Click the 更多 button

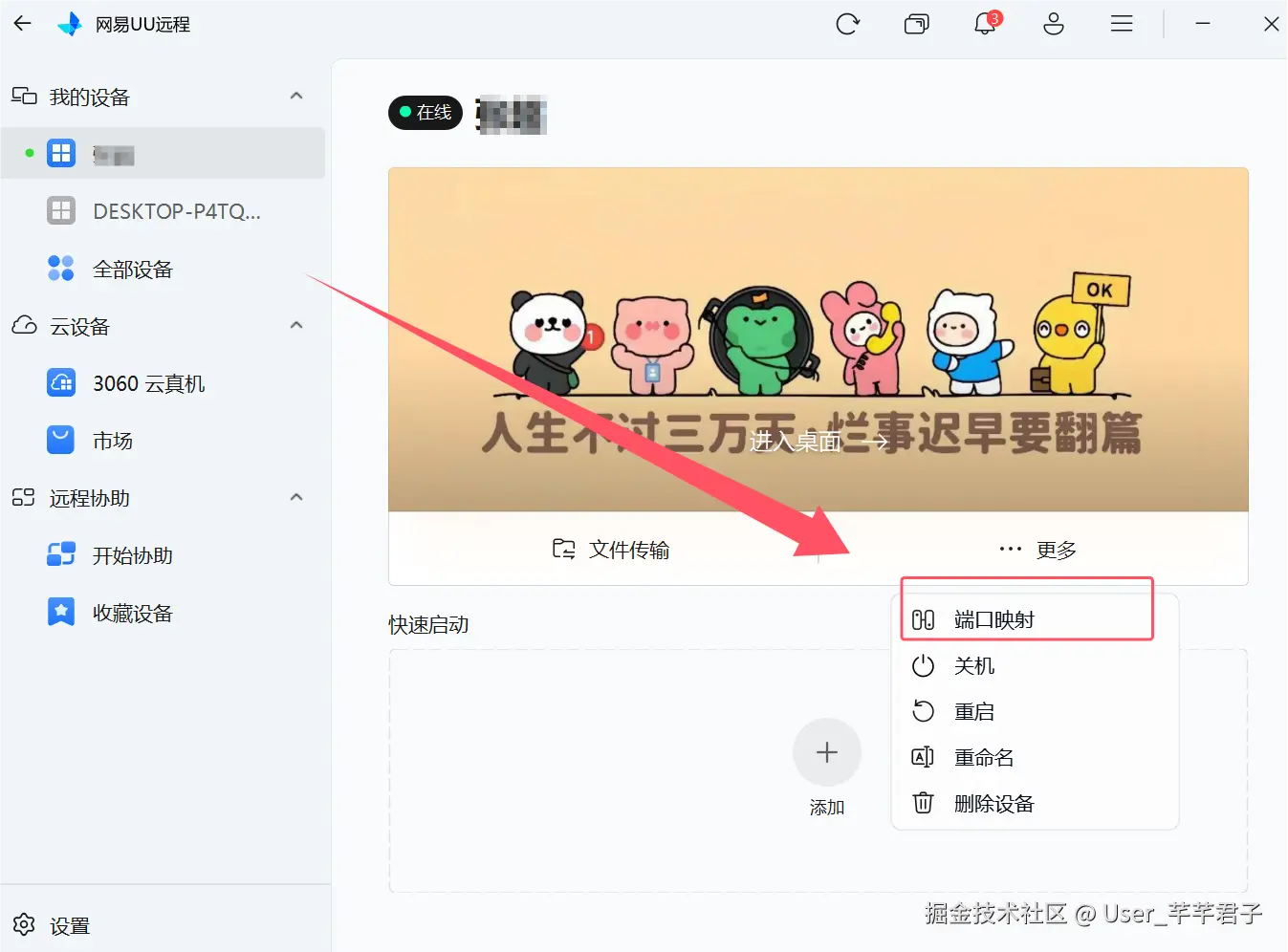tap(1037, 550)
